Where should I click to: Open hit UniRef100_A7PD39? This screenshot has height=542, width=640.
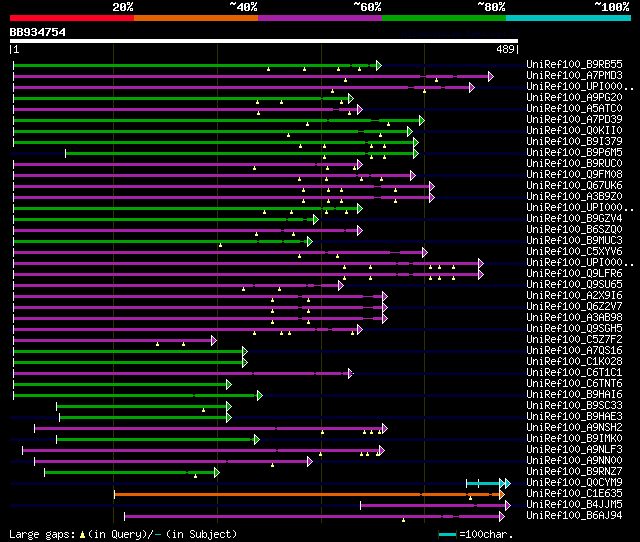(574, 120)
